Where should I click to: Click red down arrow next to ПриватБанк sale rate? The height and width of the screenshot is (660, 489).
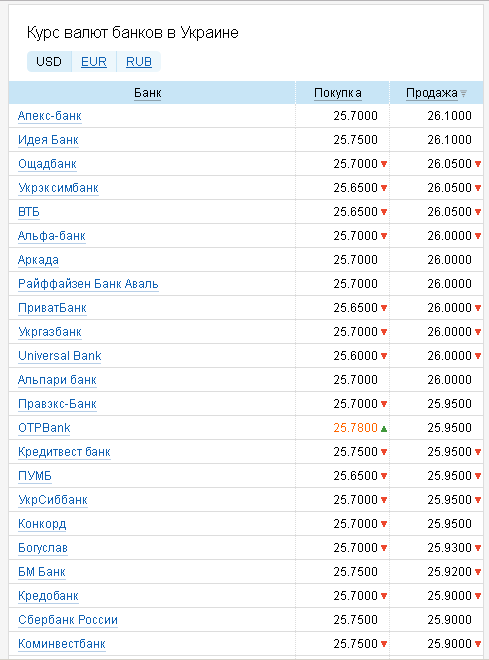[478, 308]
